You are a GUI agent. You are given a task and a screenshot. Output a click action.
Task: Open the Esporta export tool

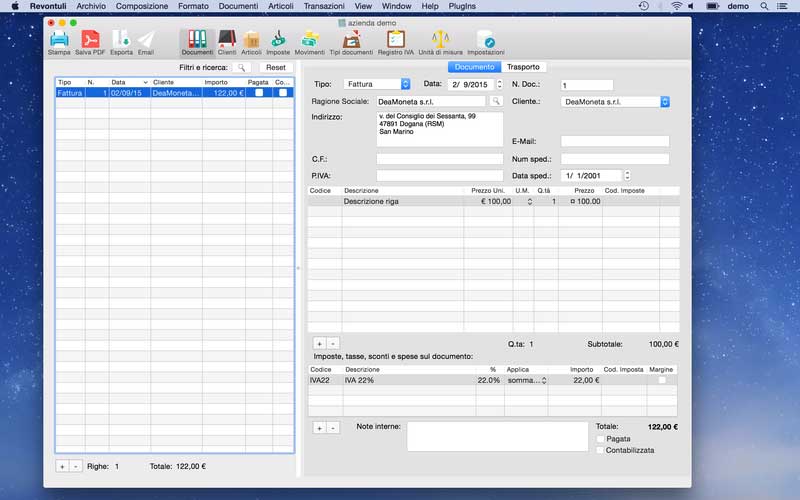121,39
